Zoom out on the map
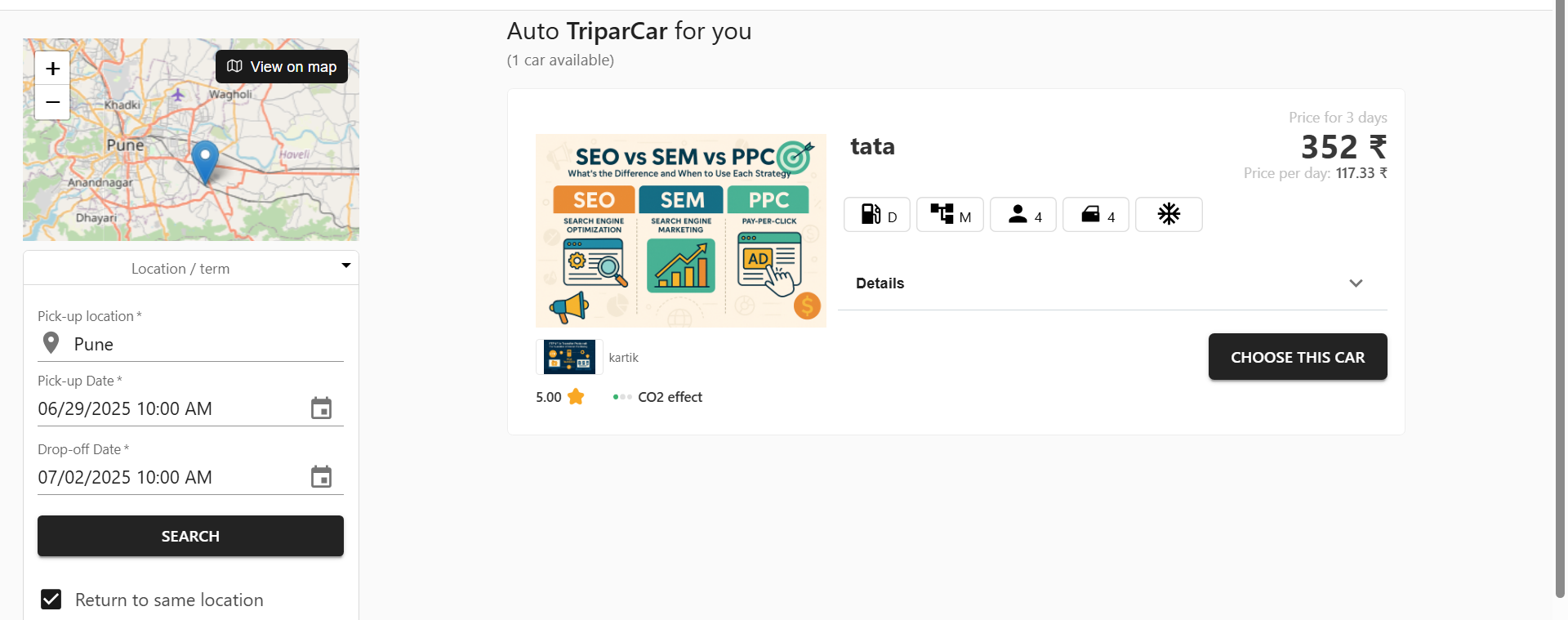 pyautogui.click(x=51, y=102)
